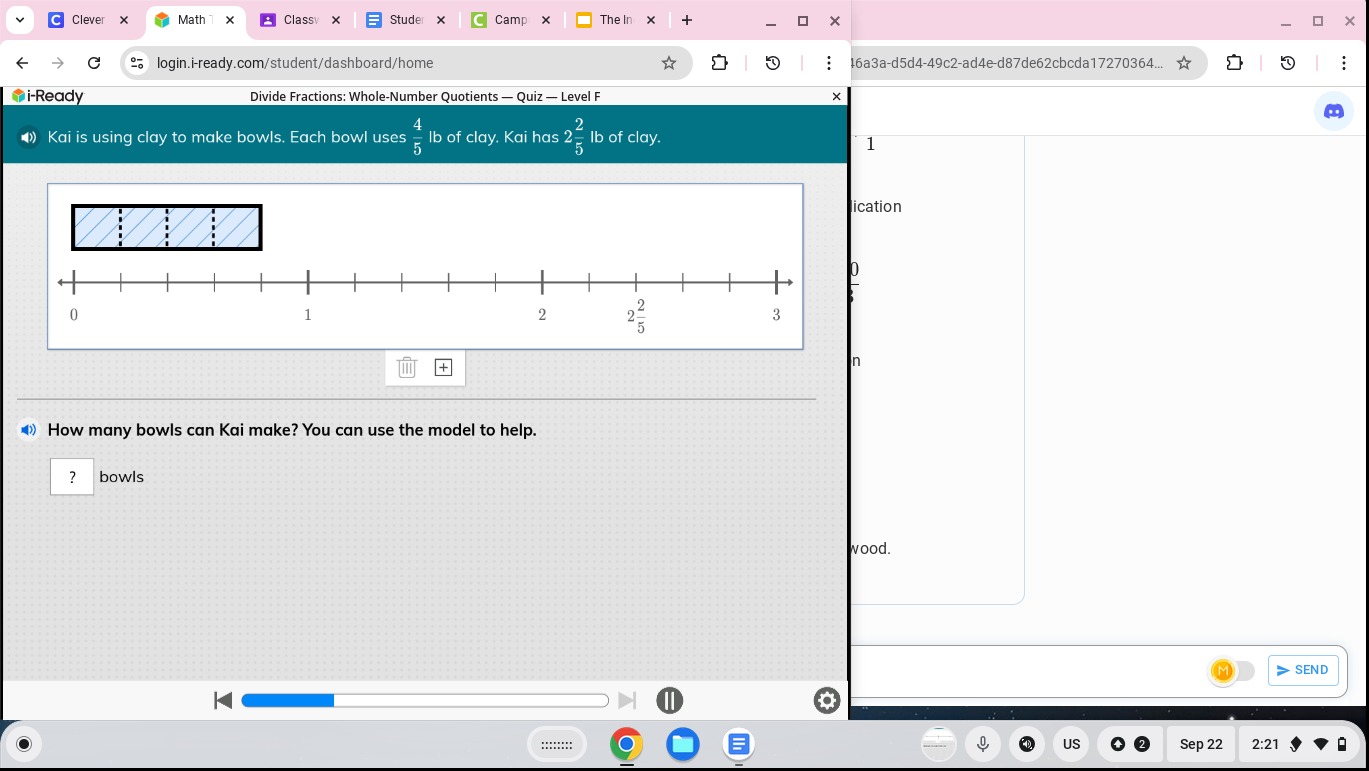Open the launcher button on the shelf
The width and height of the screenshot is (1369, 771).
click(24, 744)
